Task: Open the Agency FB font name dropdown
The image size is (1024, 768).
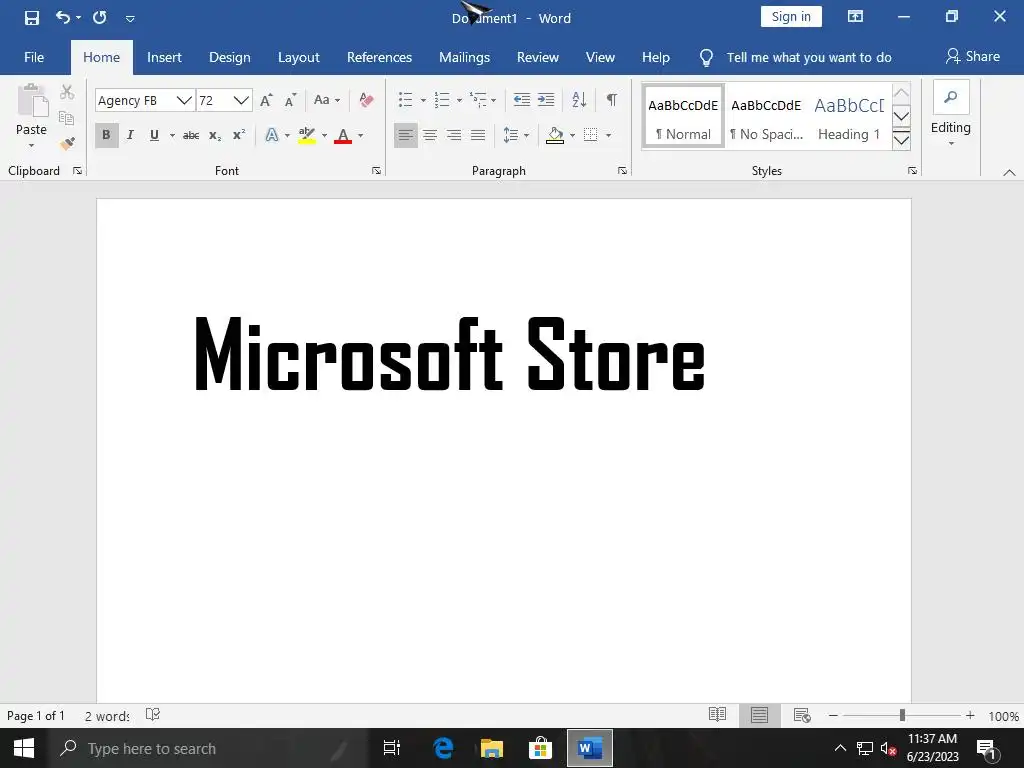Action: 184,101
